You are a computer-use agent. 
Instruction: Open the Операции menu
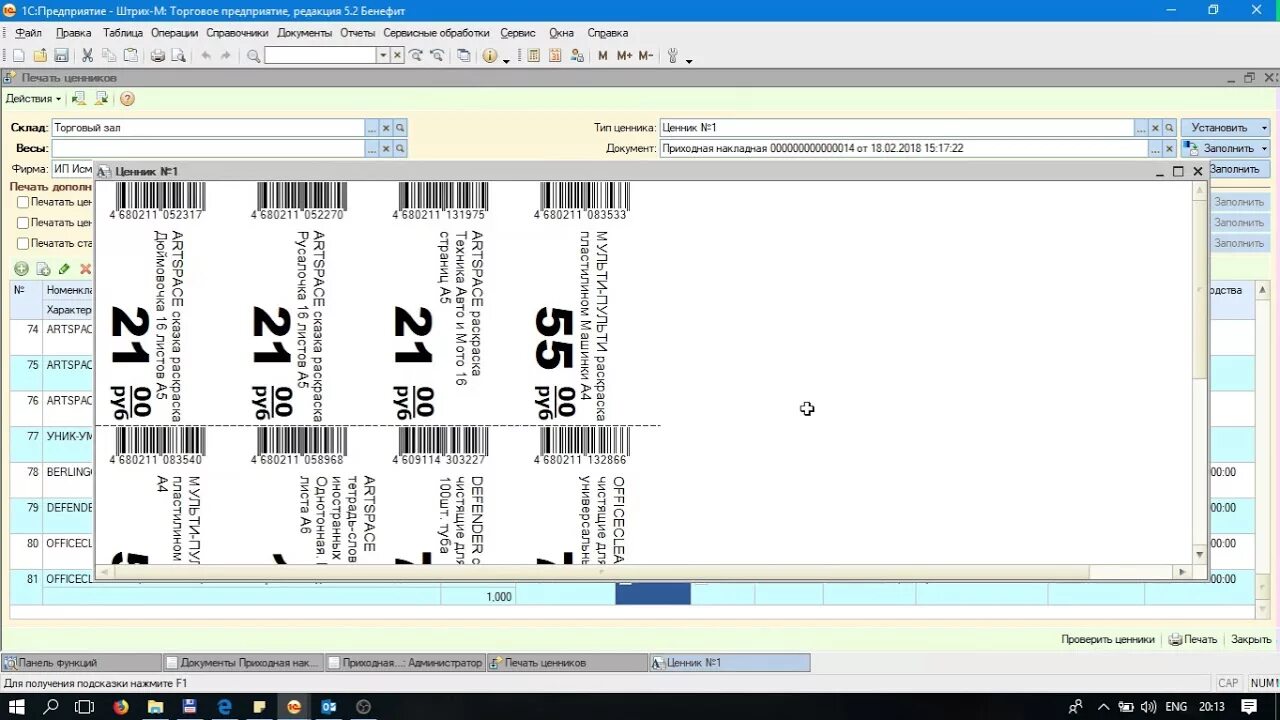click(174, 33)
